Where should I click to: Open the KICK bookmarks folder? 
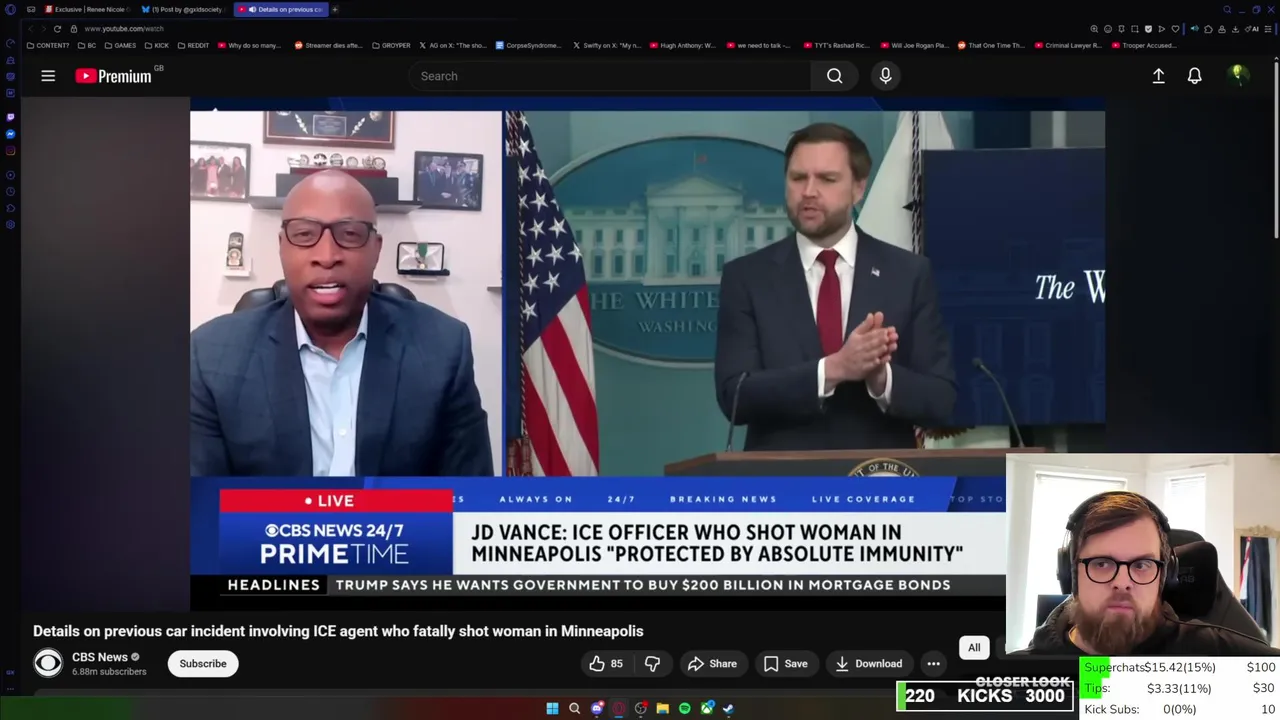pos(156,45)
